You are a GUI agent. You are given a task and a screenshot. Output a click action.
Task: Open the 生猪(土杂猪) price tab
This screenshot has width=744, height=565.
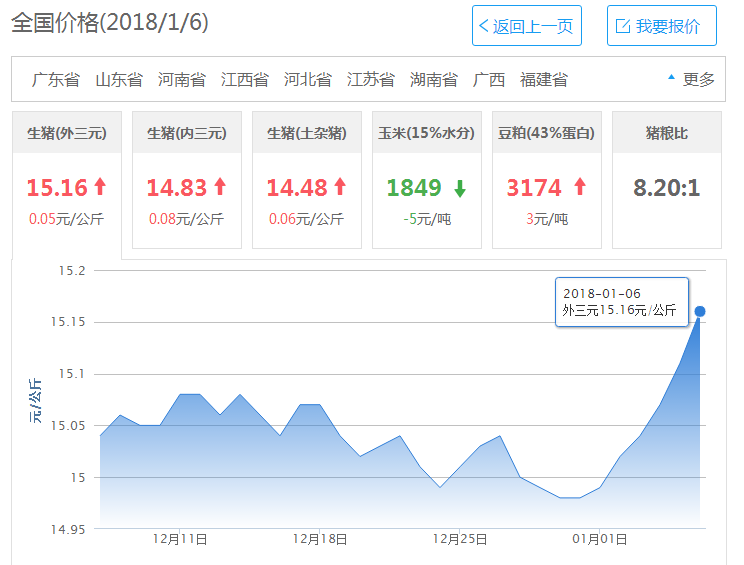click(x=307, y=132)
